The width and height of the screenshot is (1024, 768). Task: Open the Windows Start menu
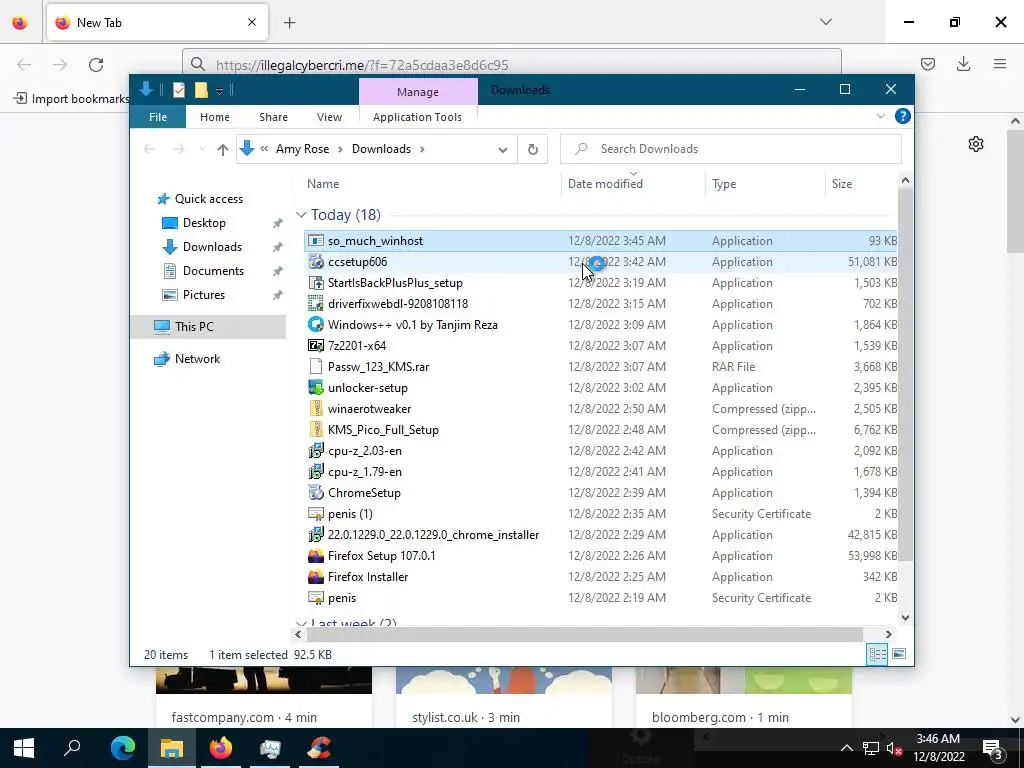click(x=24, y=748)
